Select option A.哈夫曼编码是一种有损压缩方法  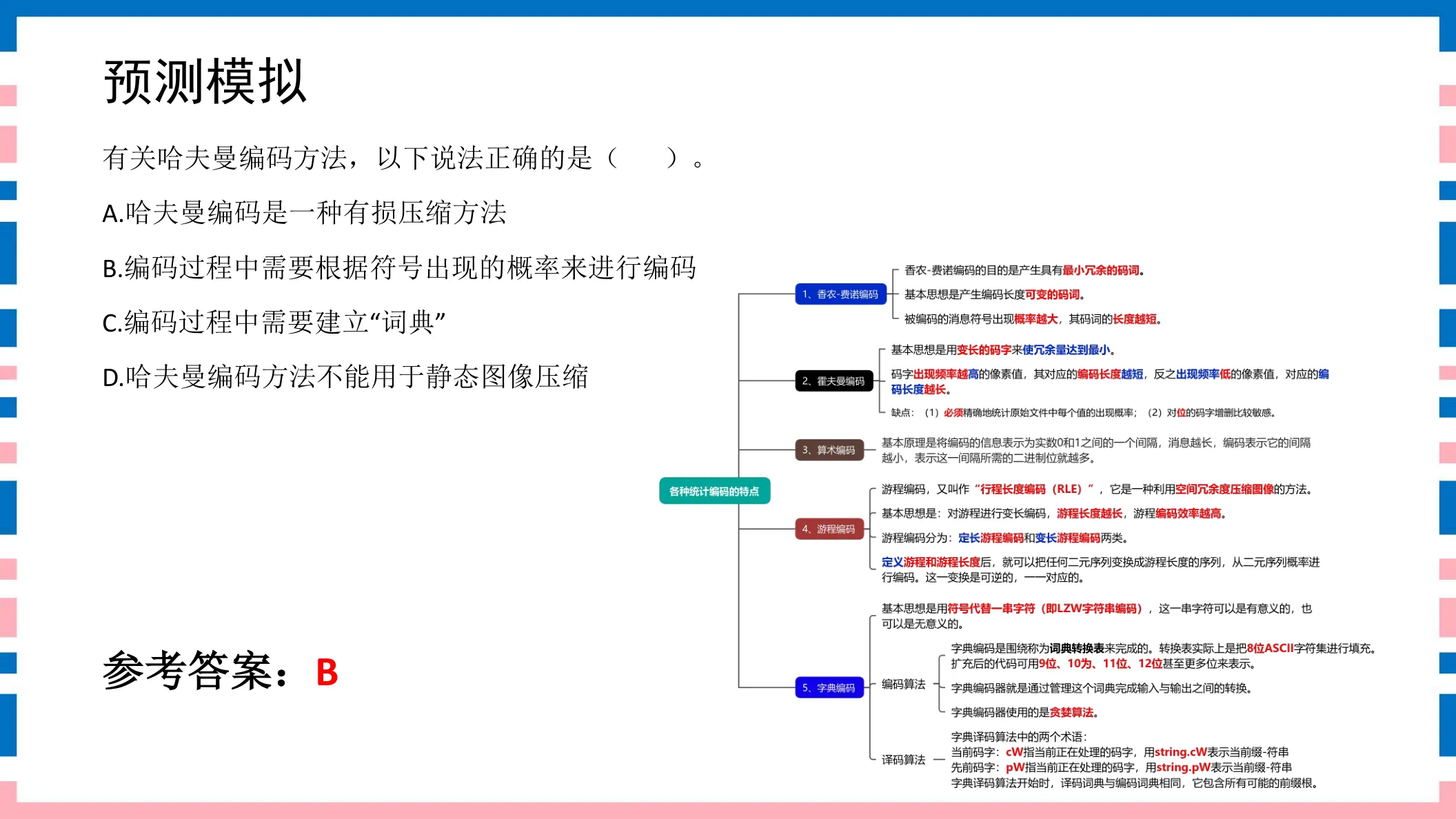tap(304, 213)
